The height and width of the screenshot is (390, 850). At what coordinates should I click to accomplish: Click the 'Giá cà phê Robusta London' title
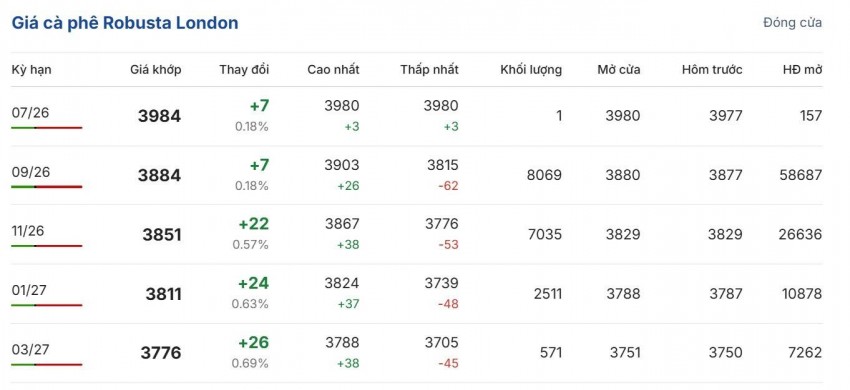[125, 23]
